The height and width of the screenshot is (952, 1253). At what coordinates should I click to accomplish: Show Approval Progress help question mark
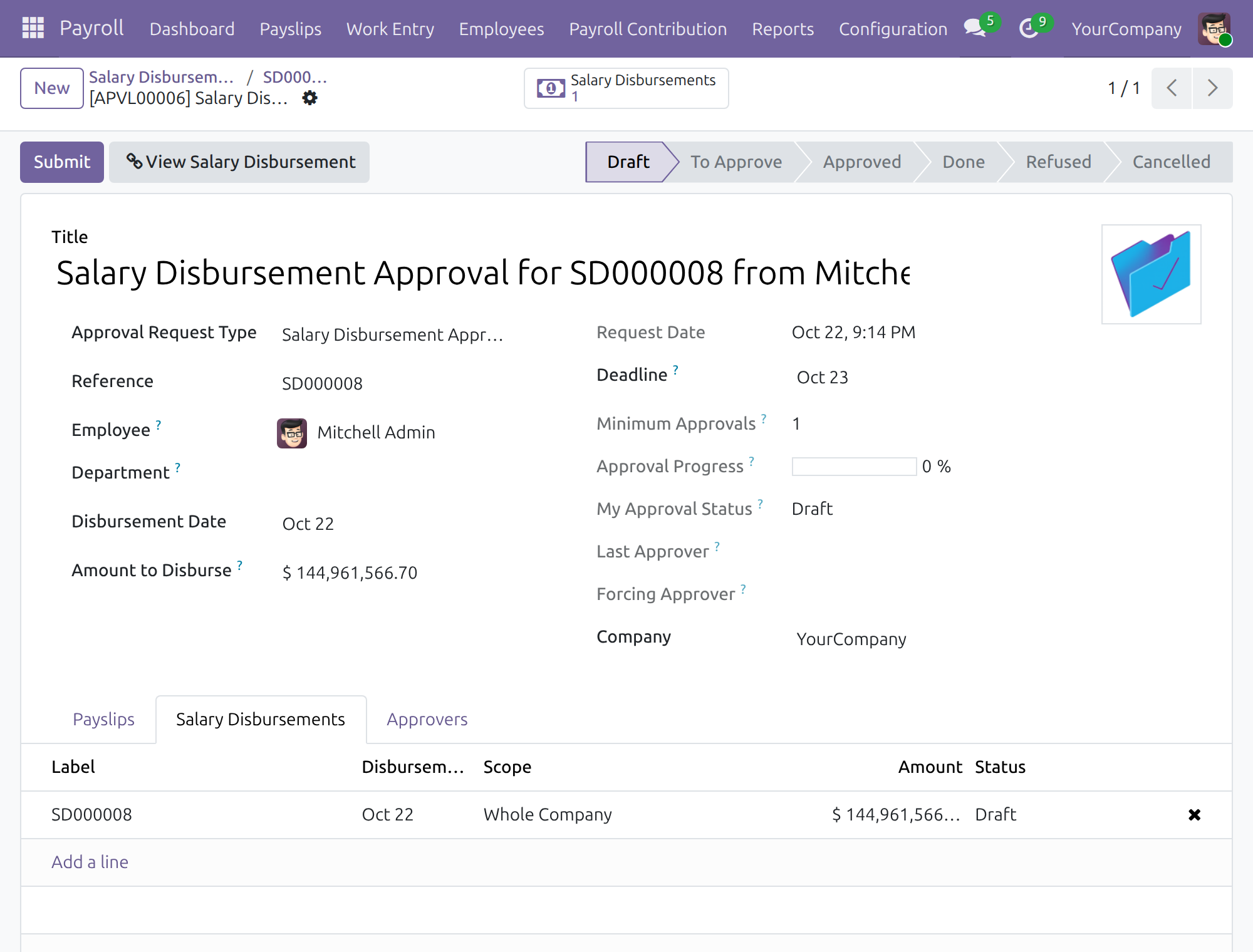[751, 461]
